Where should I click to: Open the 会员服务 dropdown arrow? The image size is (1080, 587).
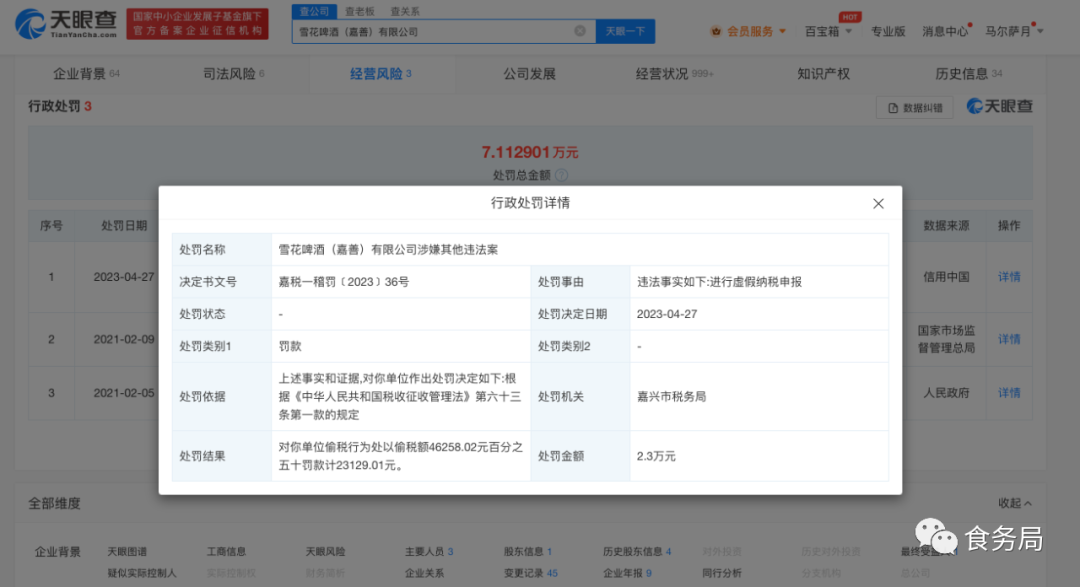click(x=782, y=31)
